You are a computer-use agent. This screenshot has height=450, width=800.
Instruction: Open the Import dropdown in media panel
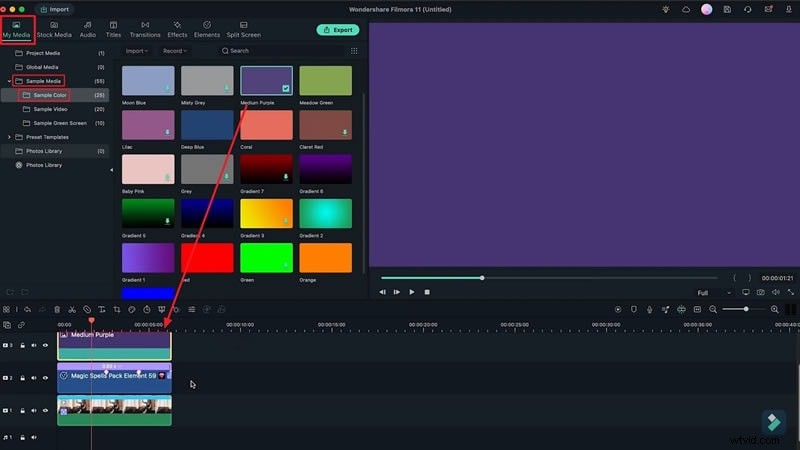[137, 51]
